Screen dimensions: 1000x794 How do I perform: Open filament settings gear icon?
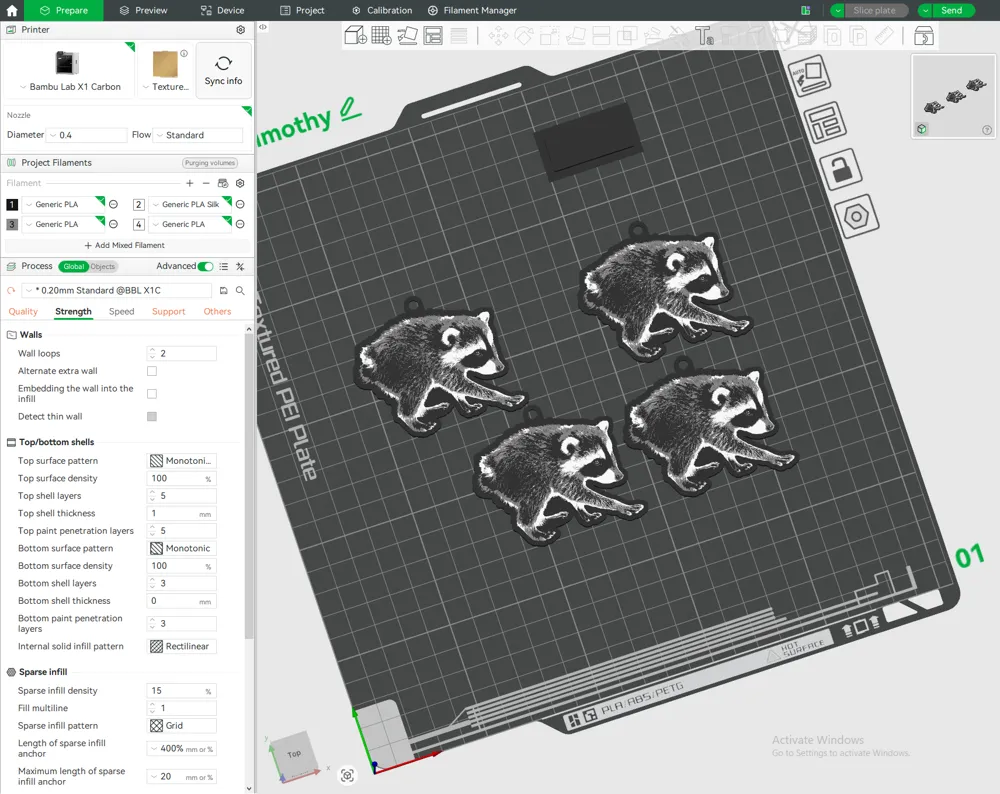240,183
